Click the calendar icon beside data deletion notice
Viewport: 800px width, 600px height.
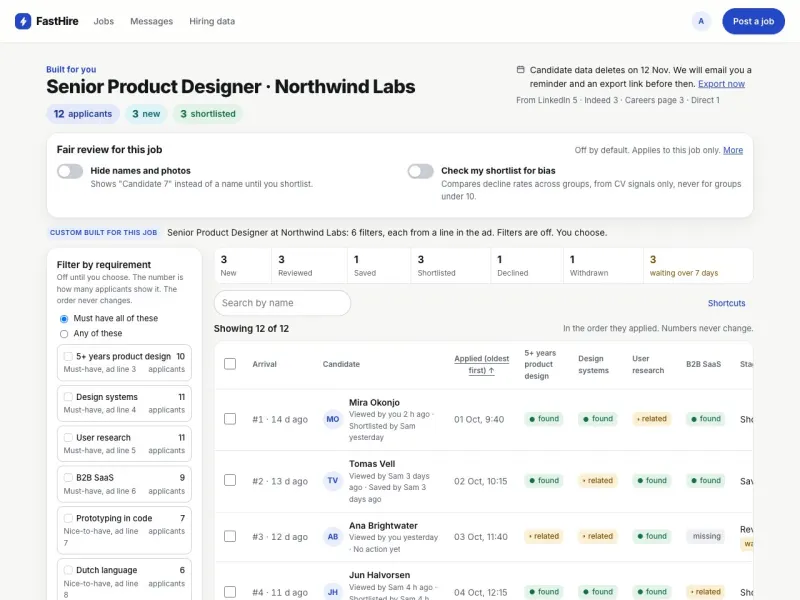(x=520, y=69)
